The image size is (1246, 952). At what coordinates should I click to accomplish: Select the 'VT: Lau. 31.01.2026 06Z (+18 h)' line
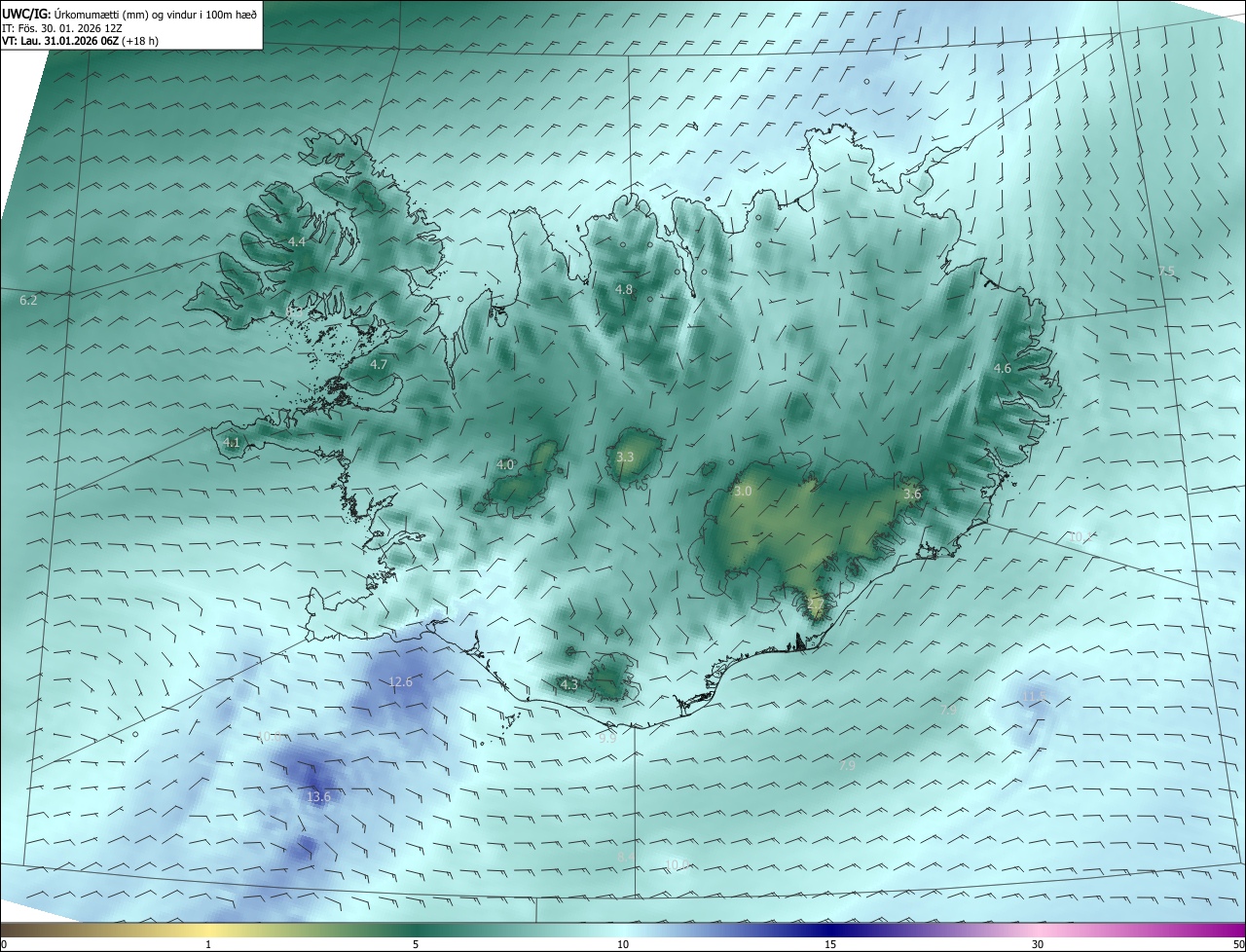[81, 41]
